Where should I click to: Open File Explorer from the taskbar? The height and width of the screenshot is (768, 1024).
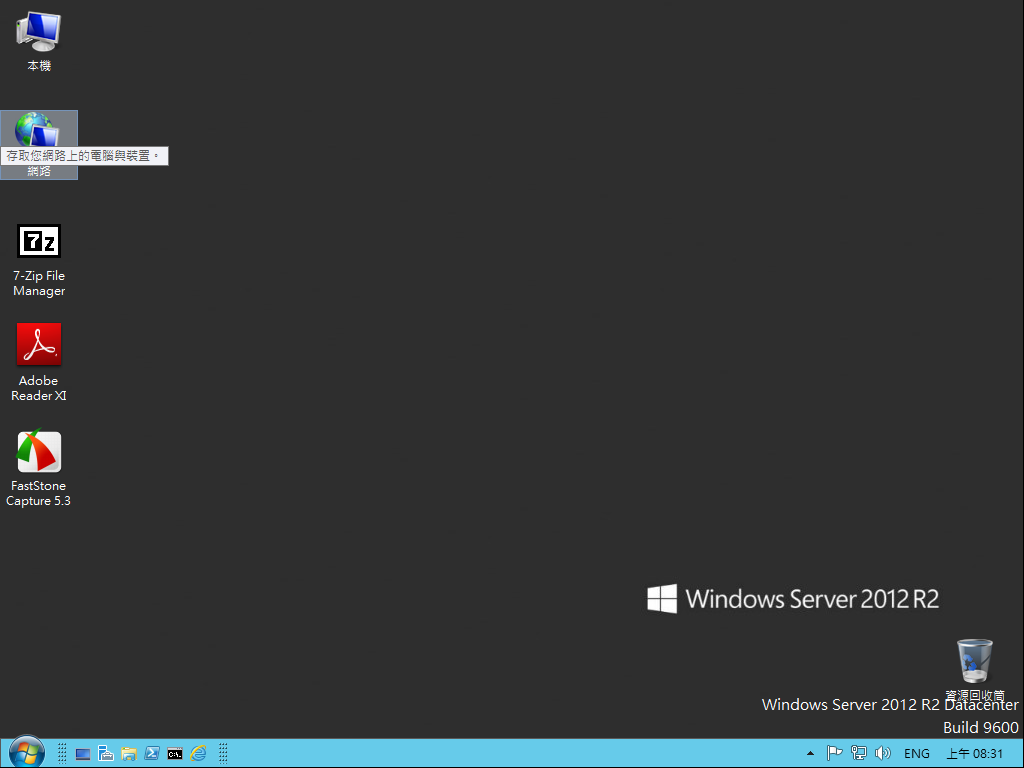point(129,754)
